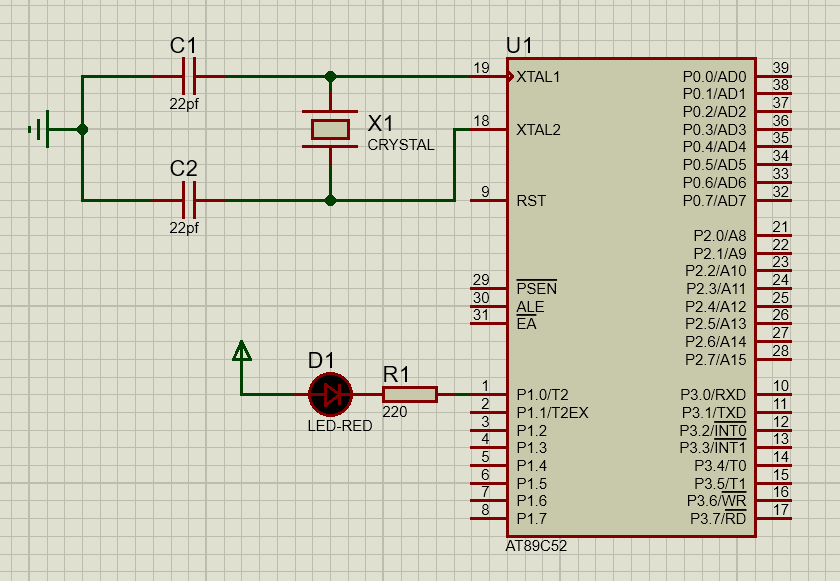Click the AT89C52 part label
Viewport: 840px width, 581px height.
click(x=536, y=547)
